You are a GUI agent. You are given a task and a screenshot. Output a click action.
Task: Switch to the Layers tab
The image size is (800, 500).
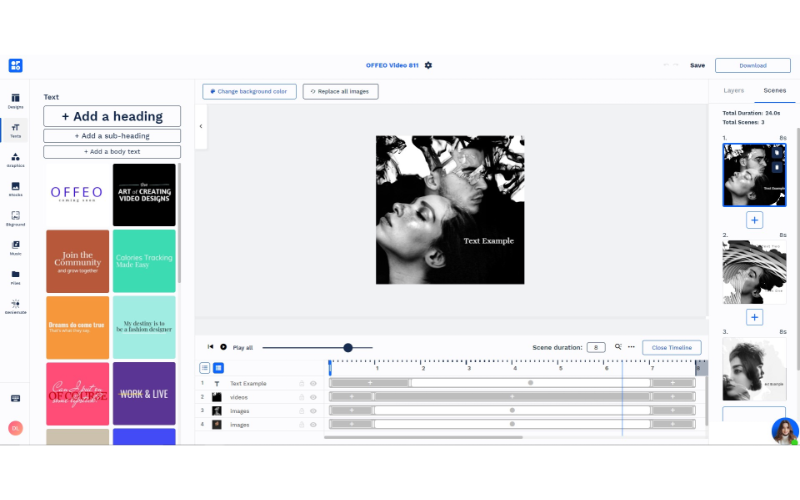[x=734, y=90]
